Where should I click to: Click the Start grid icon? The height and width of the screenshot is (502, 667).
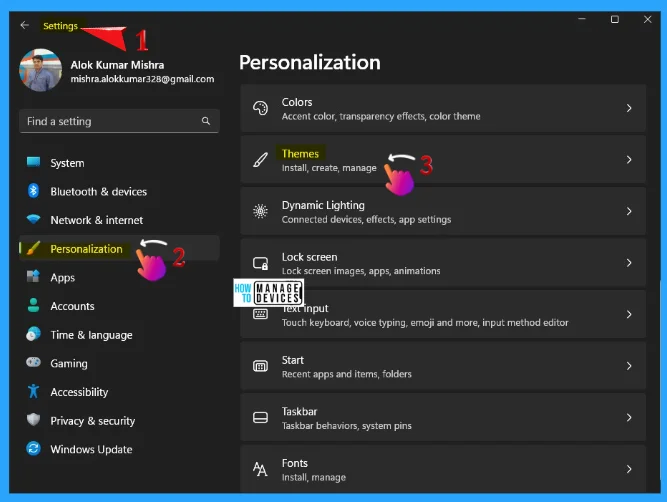pos(260,366)
